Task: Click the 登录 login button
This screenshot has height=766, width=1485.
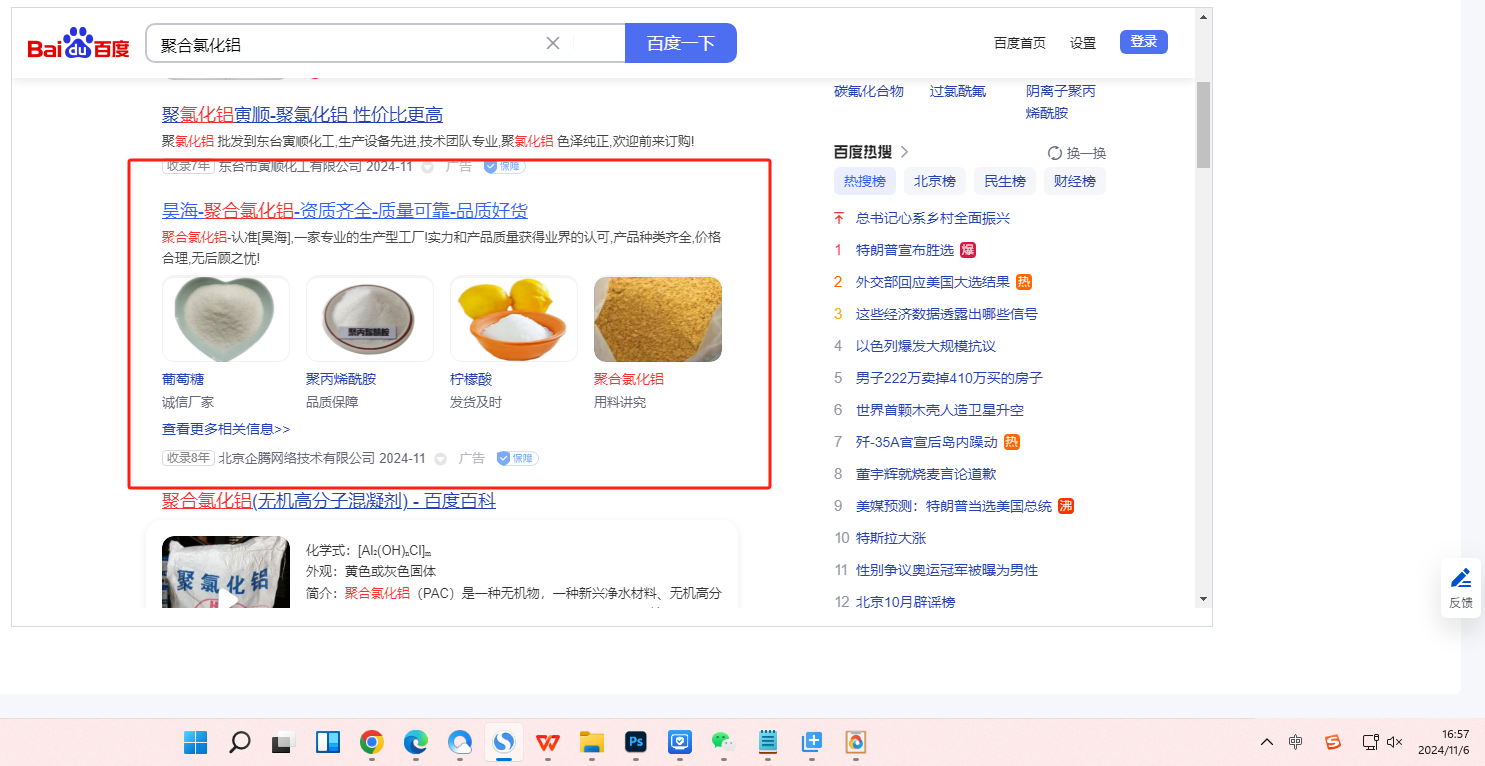Action: [1144, 42]
